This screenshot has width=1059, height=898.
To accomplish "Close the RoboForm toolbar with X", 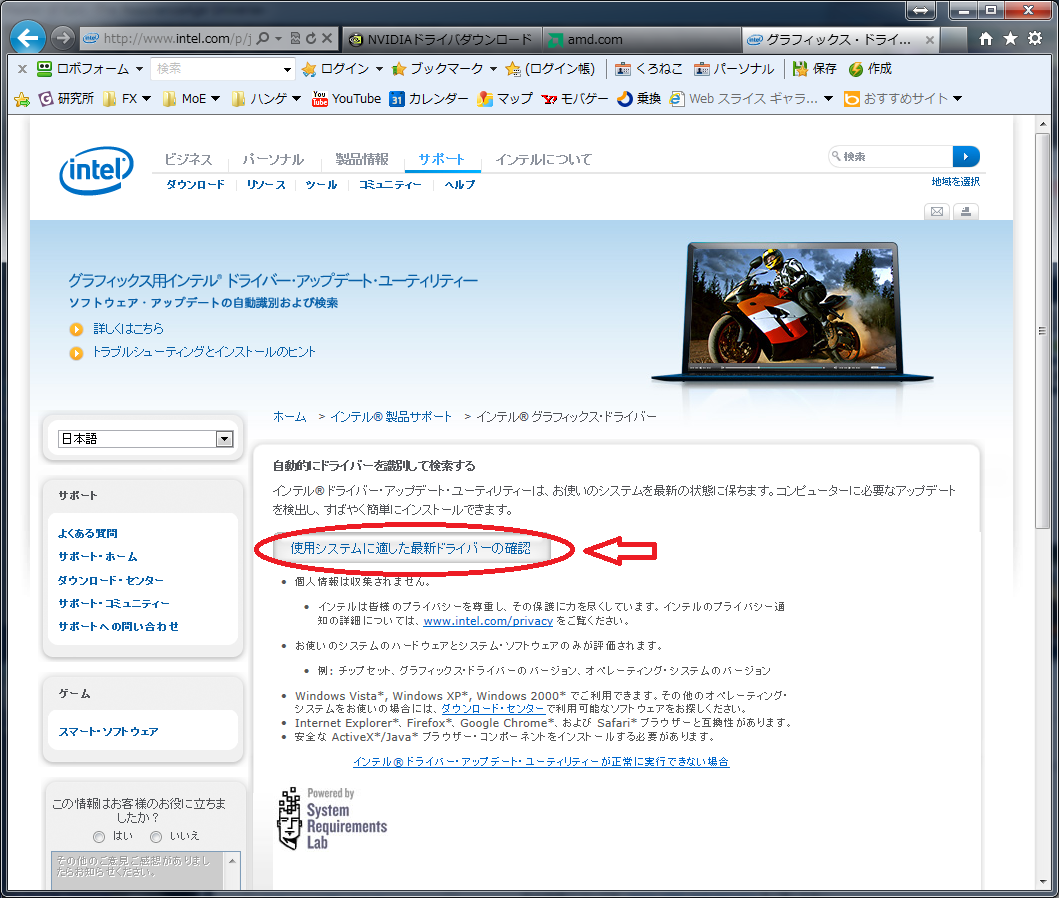I will [x=22, y=69].
